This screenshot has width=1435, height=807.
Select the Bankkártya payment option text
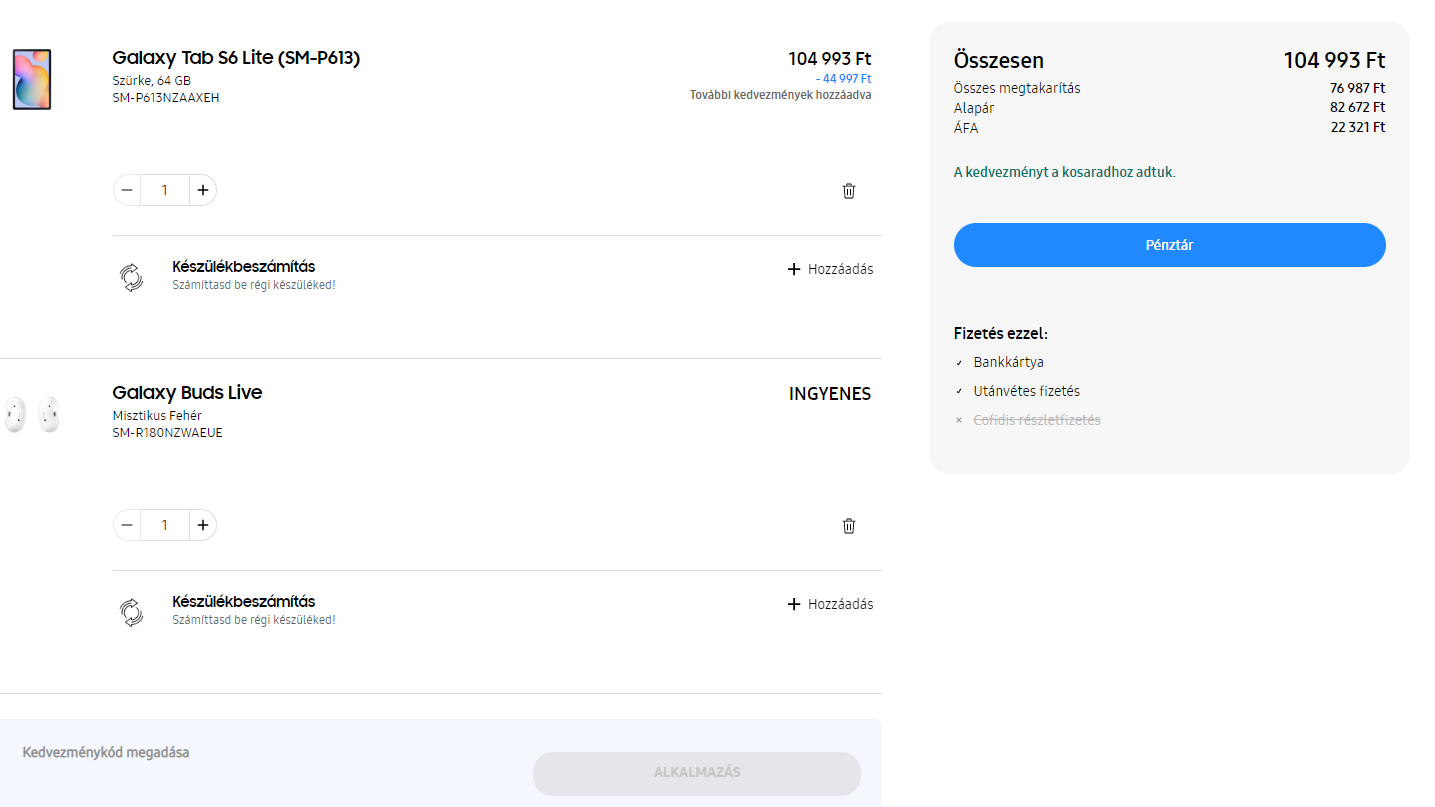1008,362
